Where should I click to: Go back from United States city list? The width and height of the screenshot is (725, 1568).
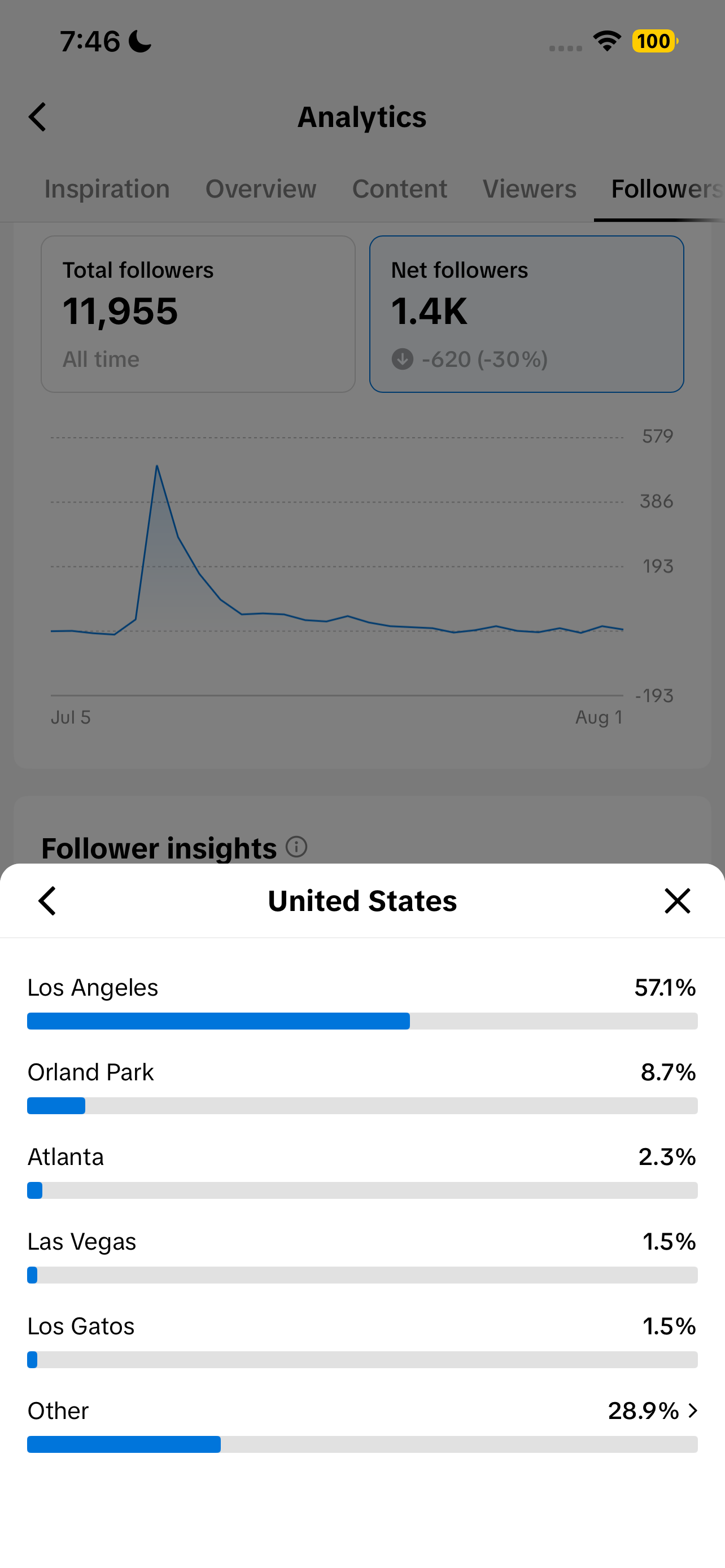[47, 901]
